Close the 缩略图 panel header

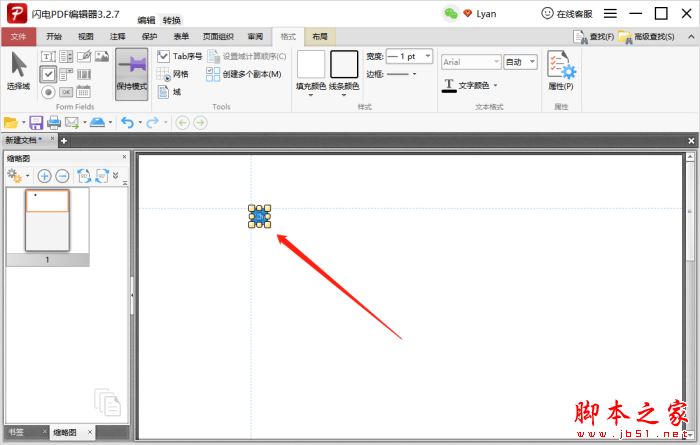124,157
